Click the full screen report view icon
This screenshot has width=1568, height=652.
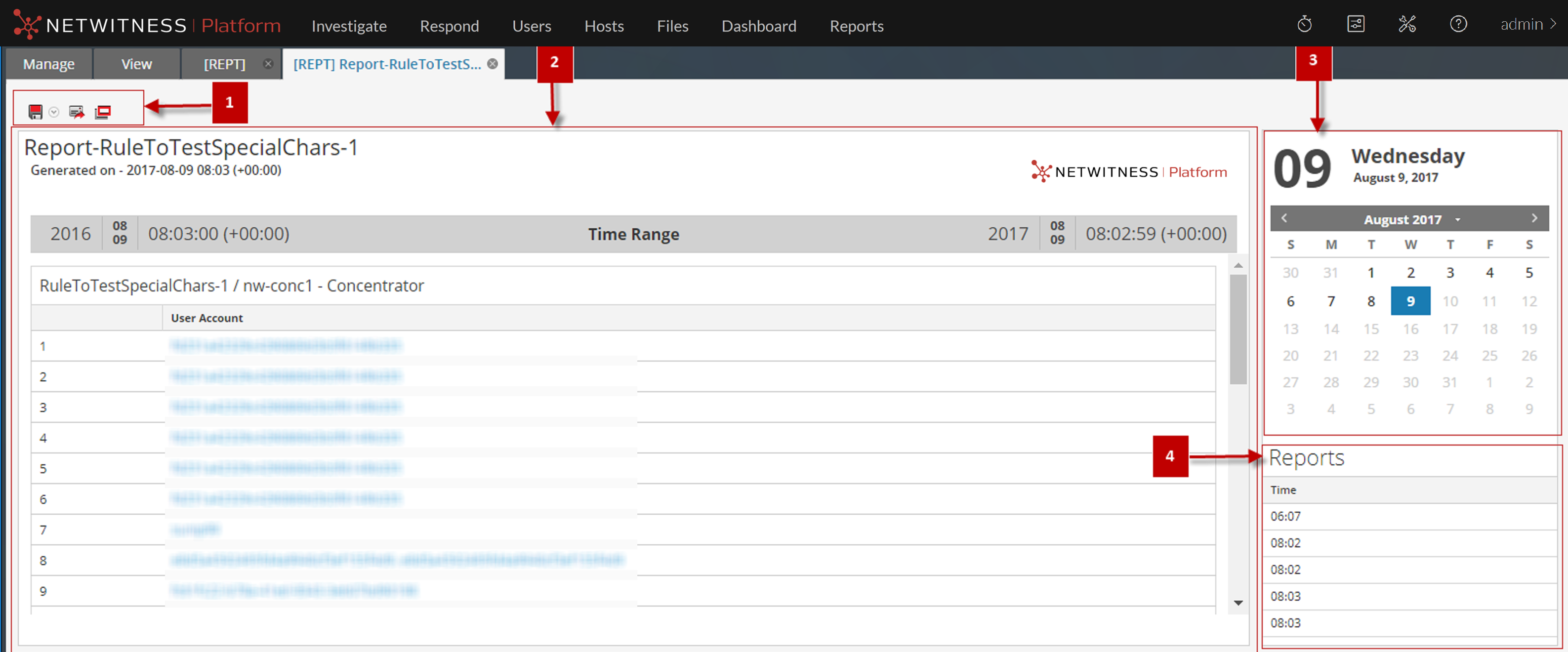pos(103,112)
